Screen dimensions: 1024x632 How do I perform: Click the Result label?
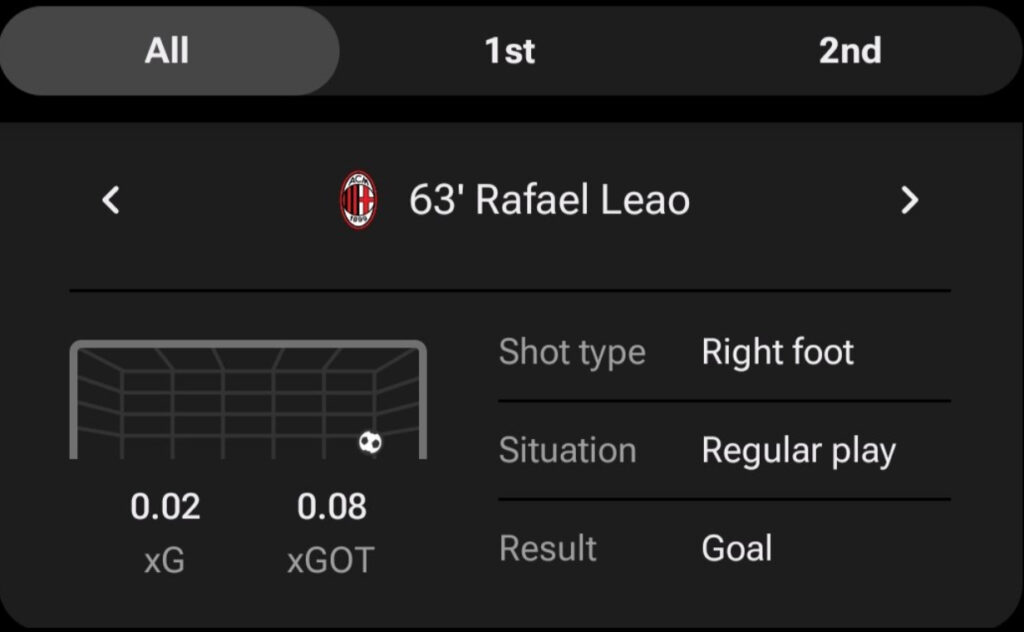548,548
